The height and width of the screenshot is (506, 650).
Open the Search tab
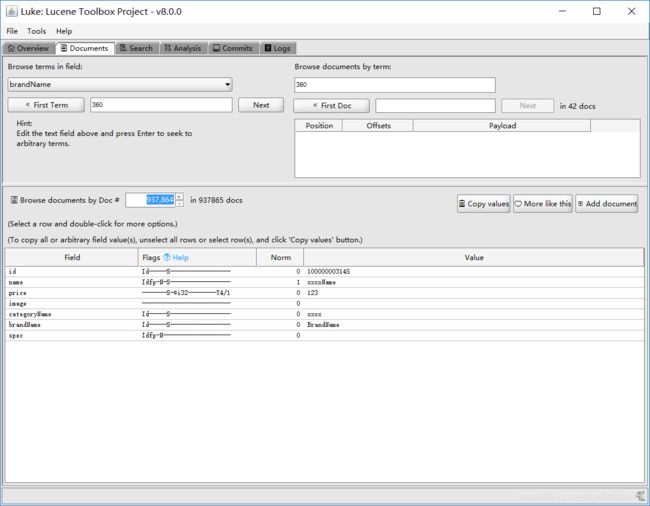tap(136, 48)
